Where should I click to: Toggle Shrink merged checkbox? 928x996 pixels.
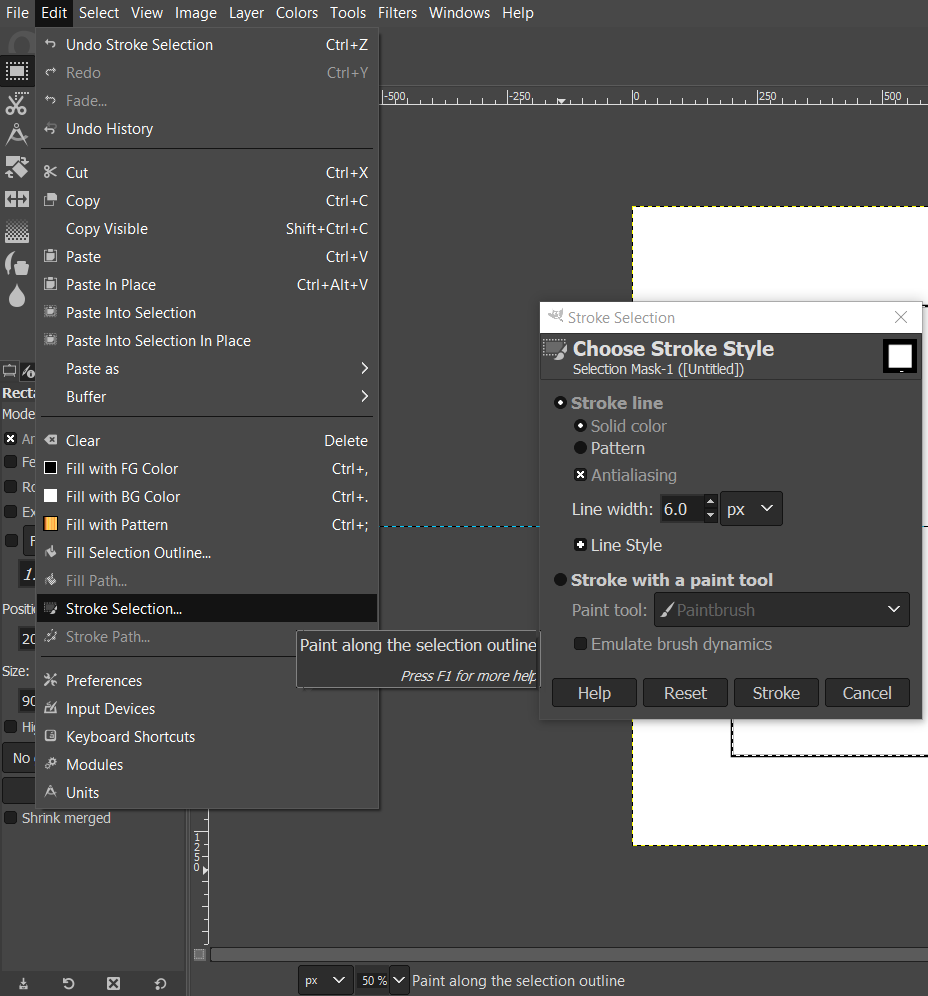(x=10, y=818)
